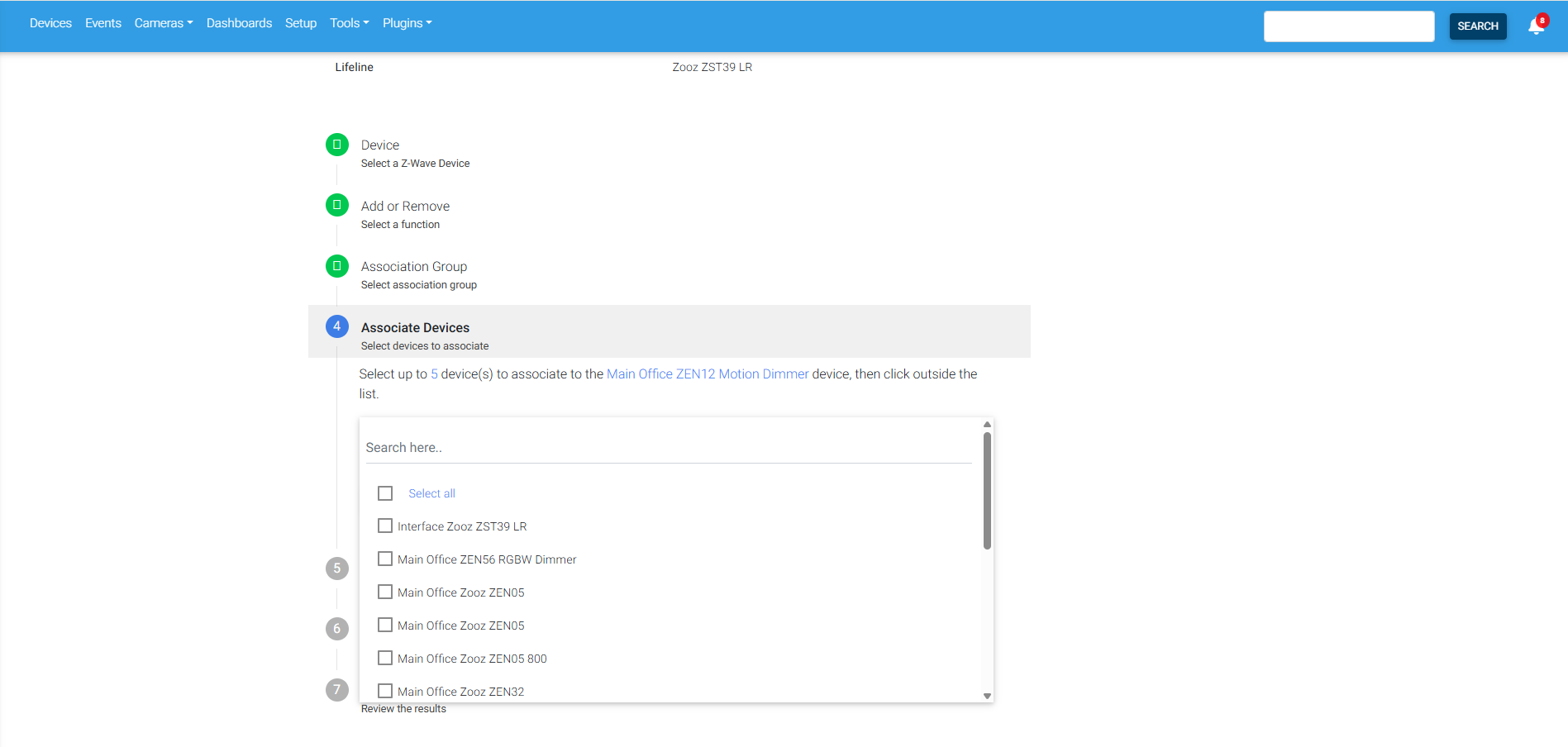
Task: Click the SEARCH button
Action: (x=1478, y=26)
